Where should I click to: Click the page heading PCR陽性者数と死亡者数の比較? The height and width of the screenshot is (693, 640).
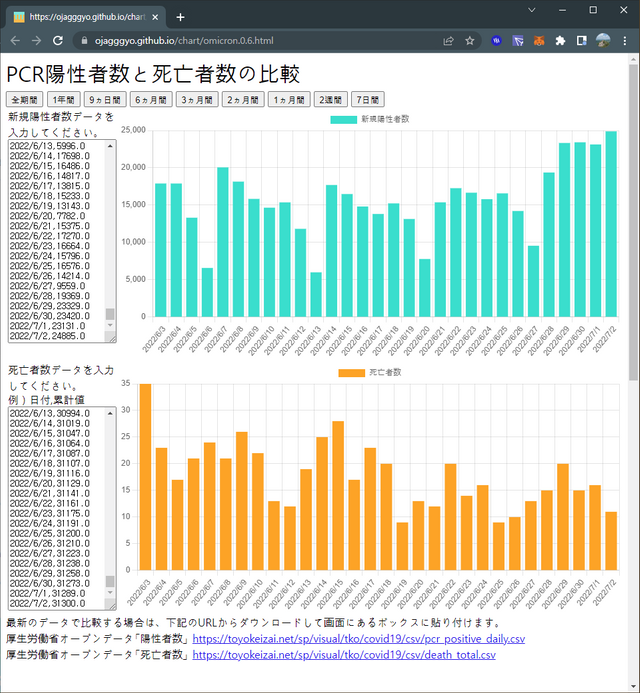click(153, 74)
